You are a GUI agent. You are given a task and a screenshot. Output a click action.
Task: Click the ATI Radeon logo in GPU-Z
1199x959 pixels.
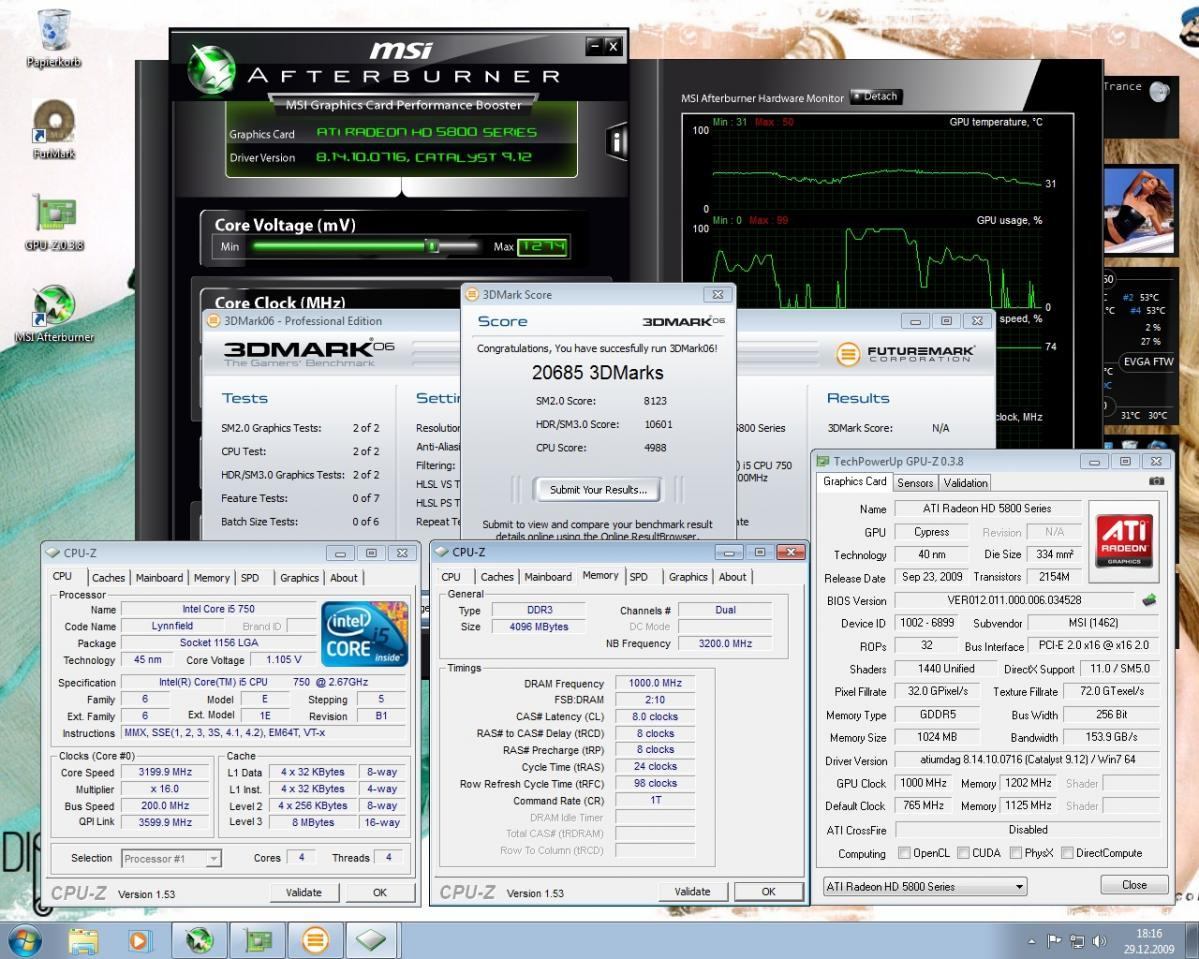point(1124,541)
